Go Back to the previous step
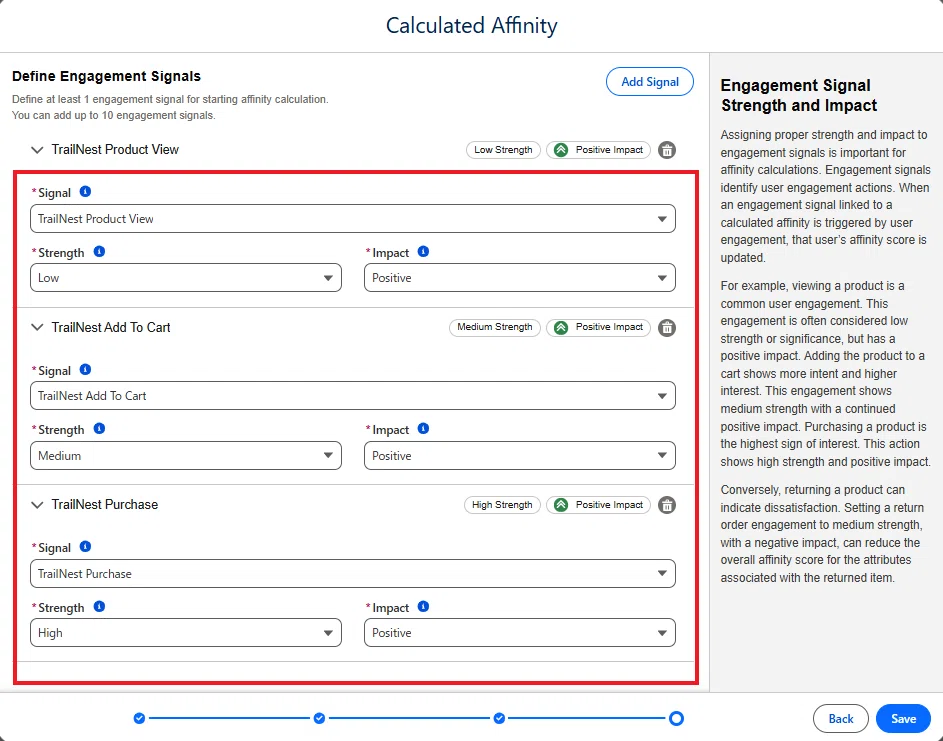Screen dimensions: 943x741 click(841, 719)
